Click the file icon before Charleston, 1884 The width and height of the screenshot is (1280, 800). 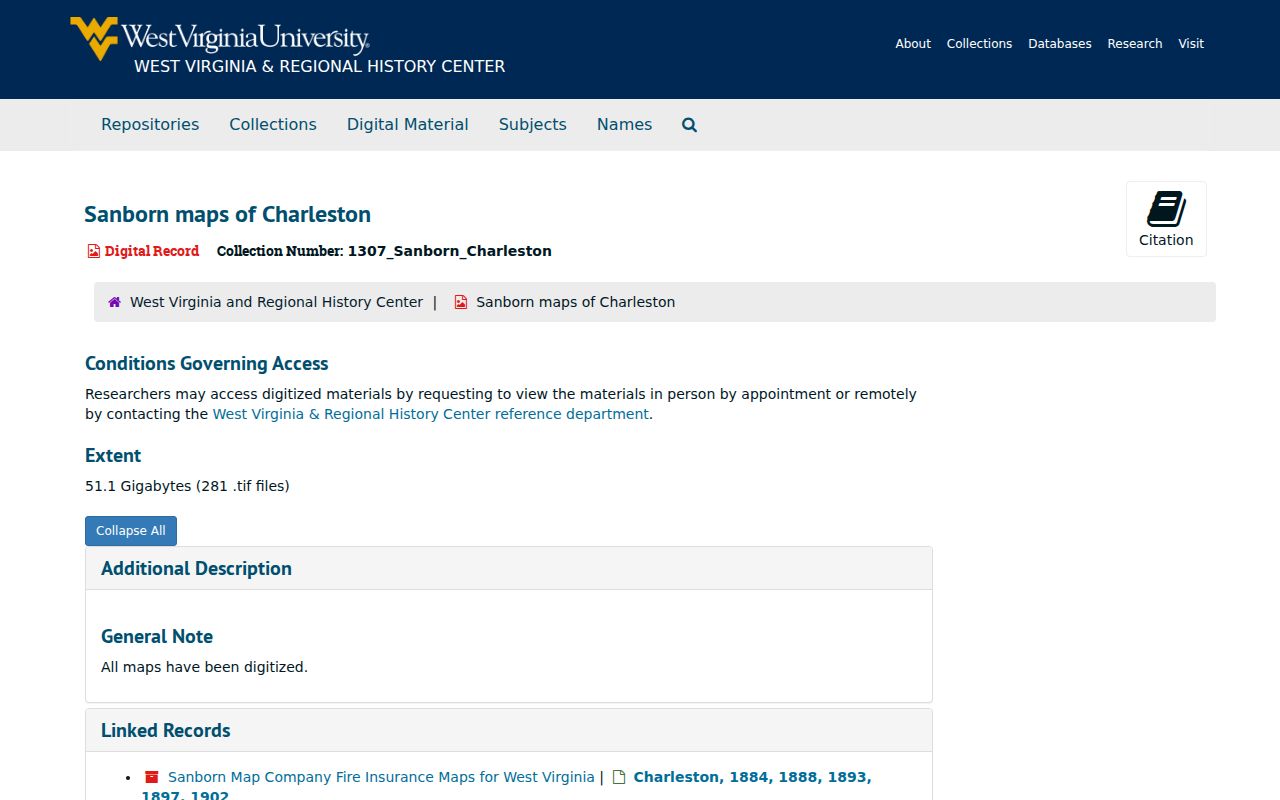pos(619,777)
